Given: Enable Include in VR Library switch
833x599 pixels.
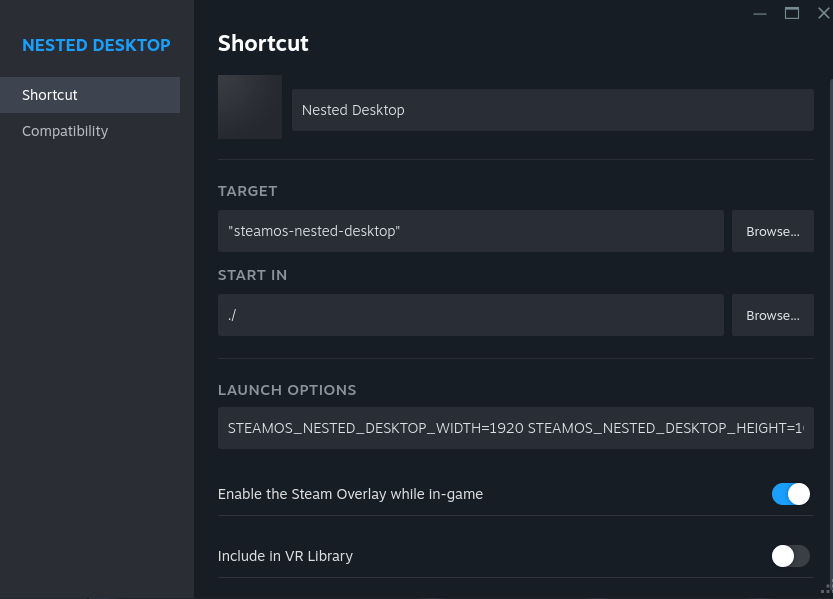Looking at the screenshot, I should pyautogui.click(x=790, y=556).
